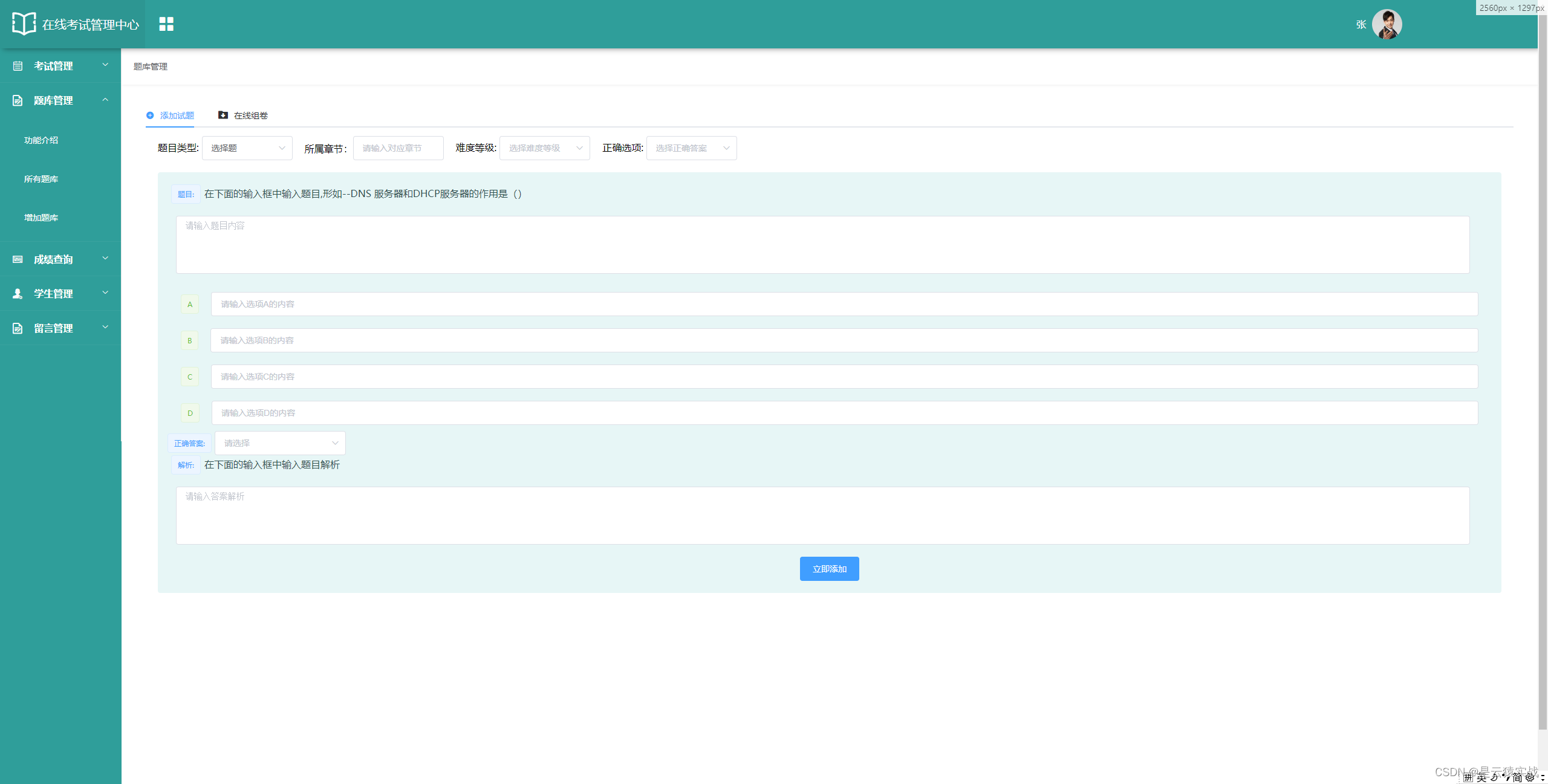1548x784 pixels.
Task: Switch to the 在线组卷 tab
Action: pyautogui.click(x=243, y=115)
